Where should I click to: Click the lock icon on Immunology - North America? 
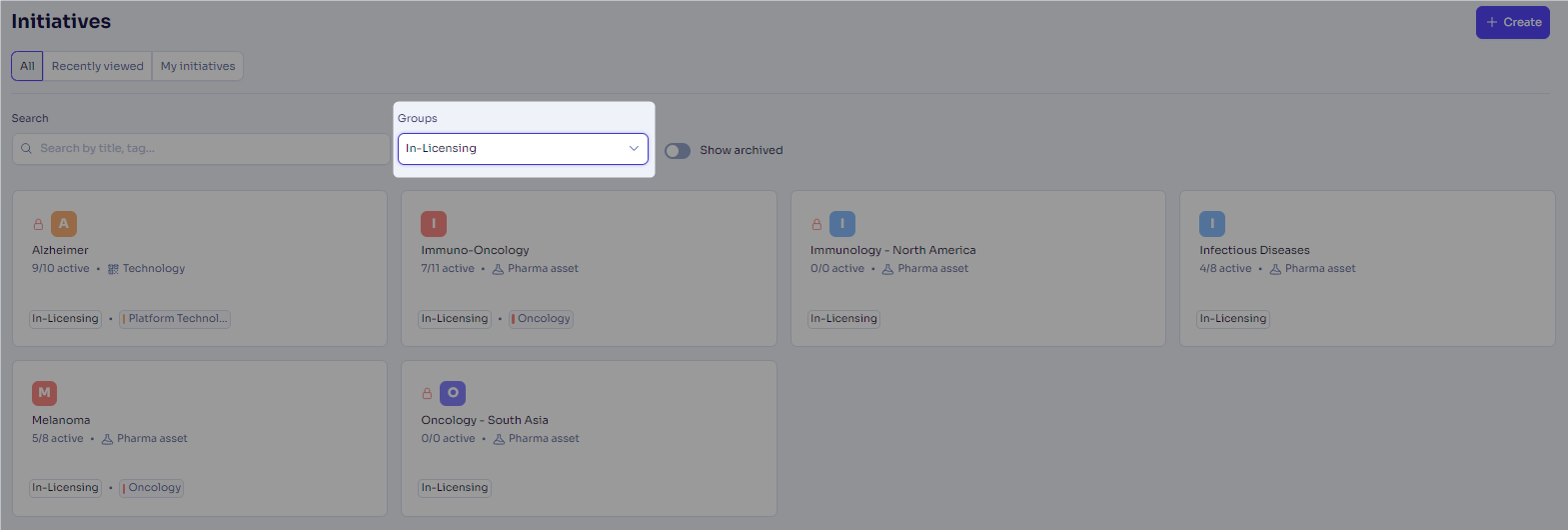pyautogui.click(x=816, y=225)
